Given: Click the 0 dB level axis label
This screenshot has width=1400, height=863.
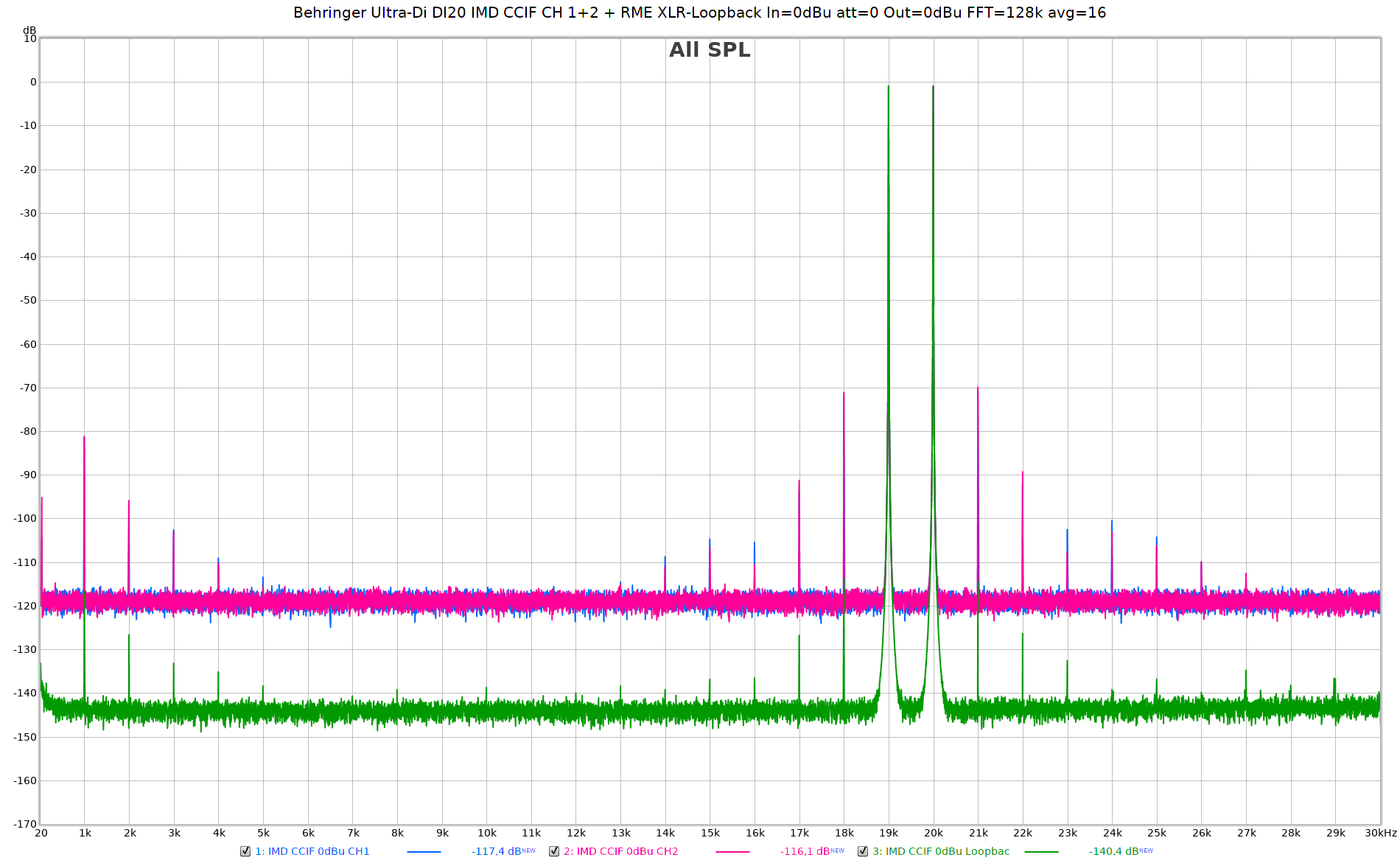Looking at the screenshot, I should [33, 82].
